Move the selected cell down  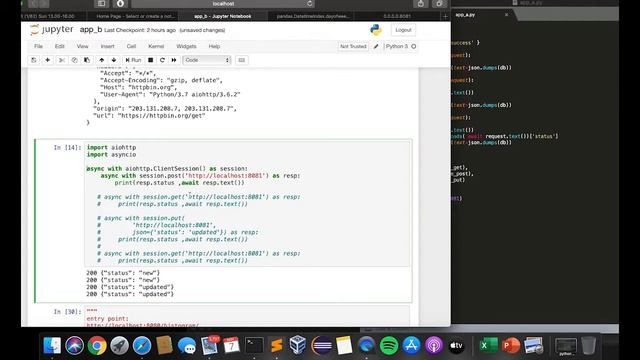coord(114,60)
